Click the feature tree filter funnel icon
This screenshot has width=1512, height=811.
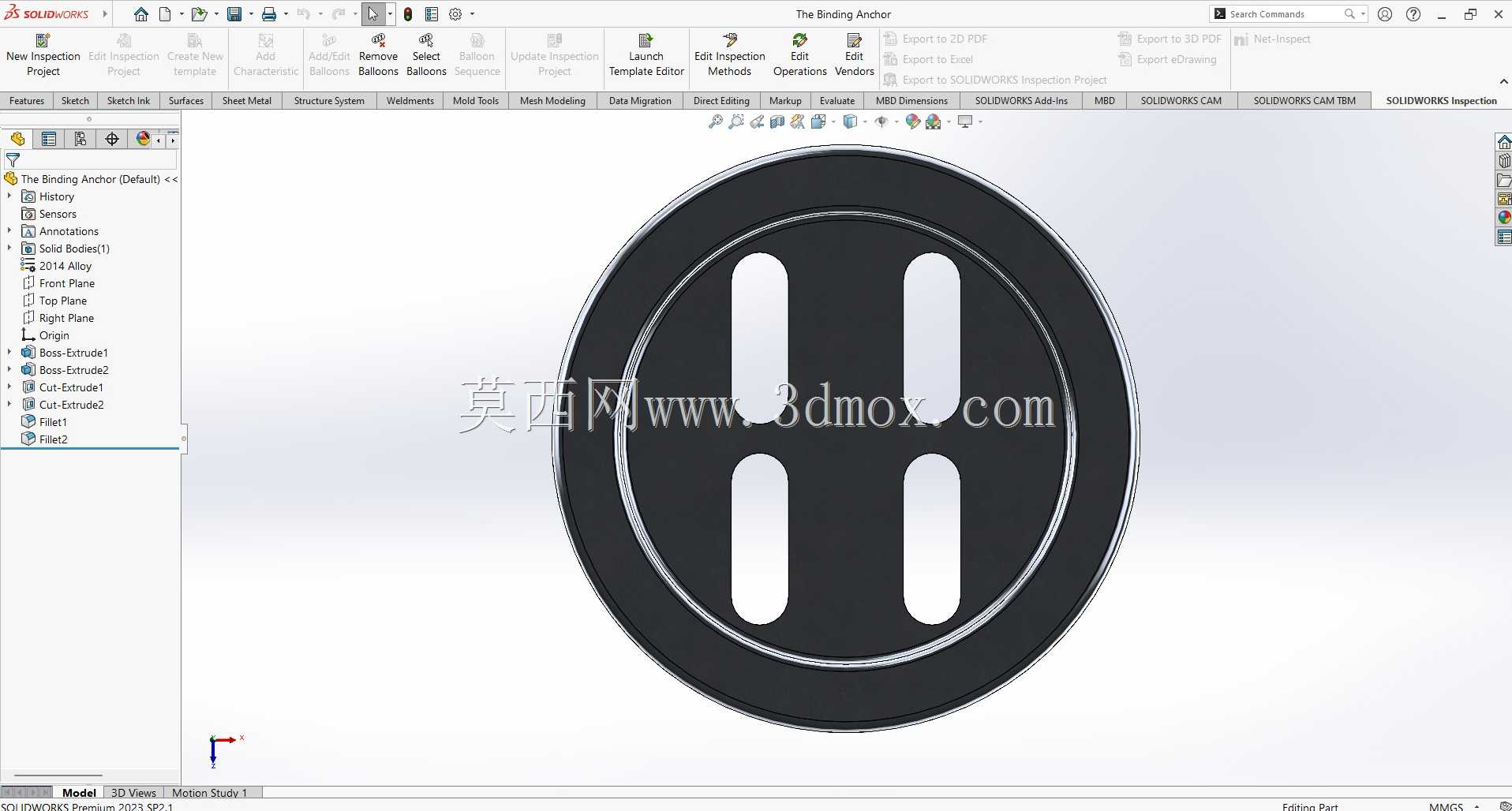pyautogui.click(x=13, y=160)
